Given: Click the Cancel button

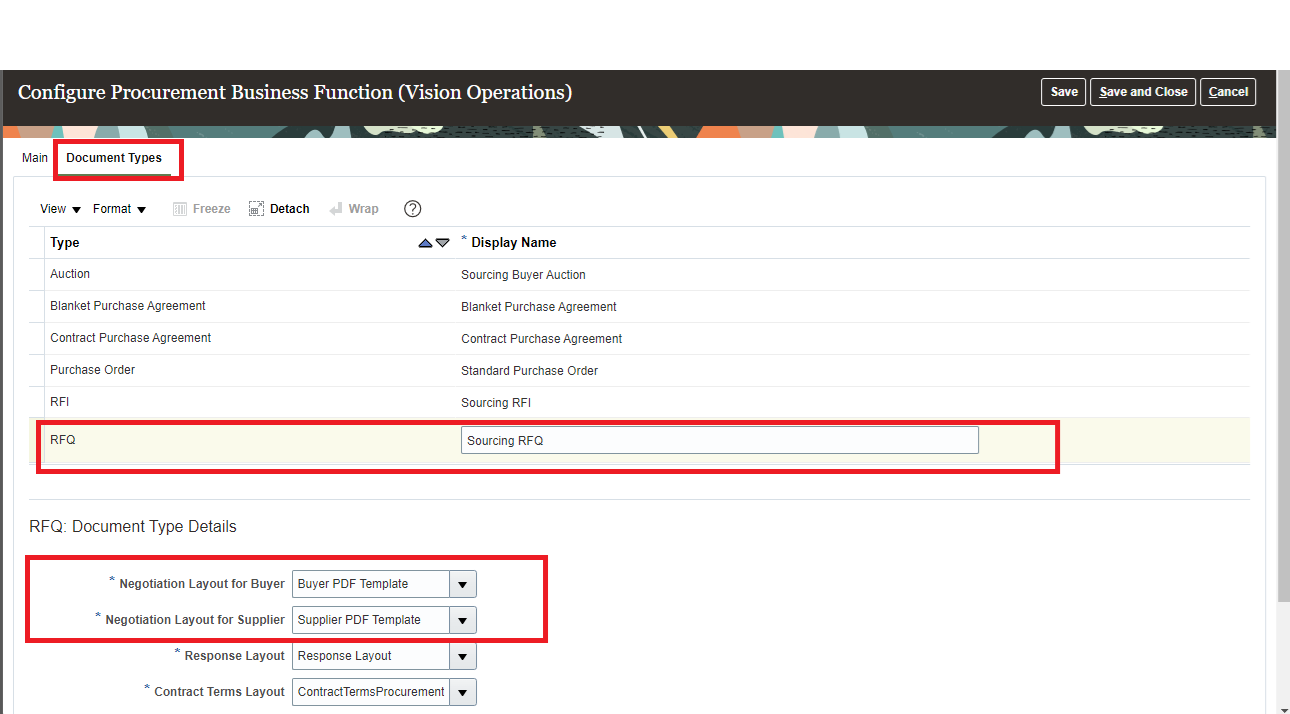Looking at the screenshot, I should [1228, 92].
